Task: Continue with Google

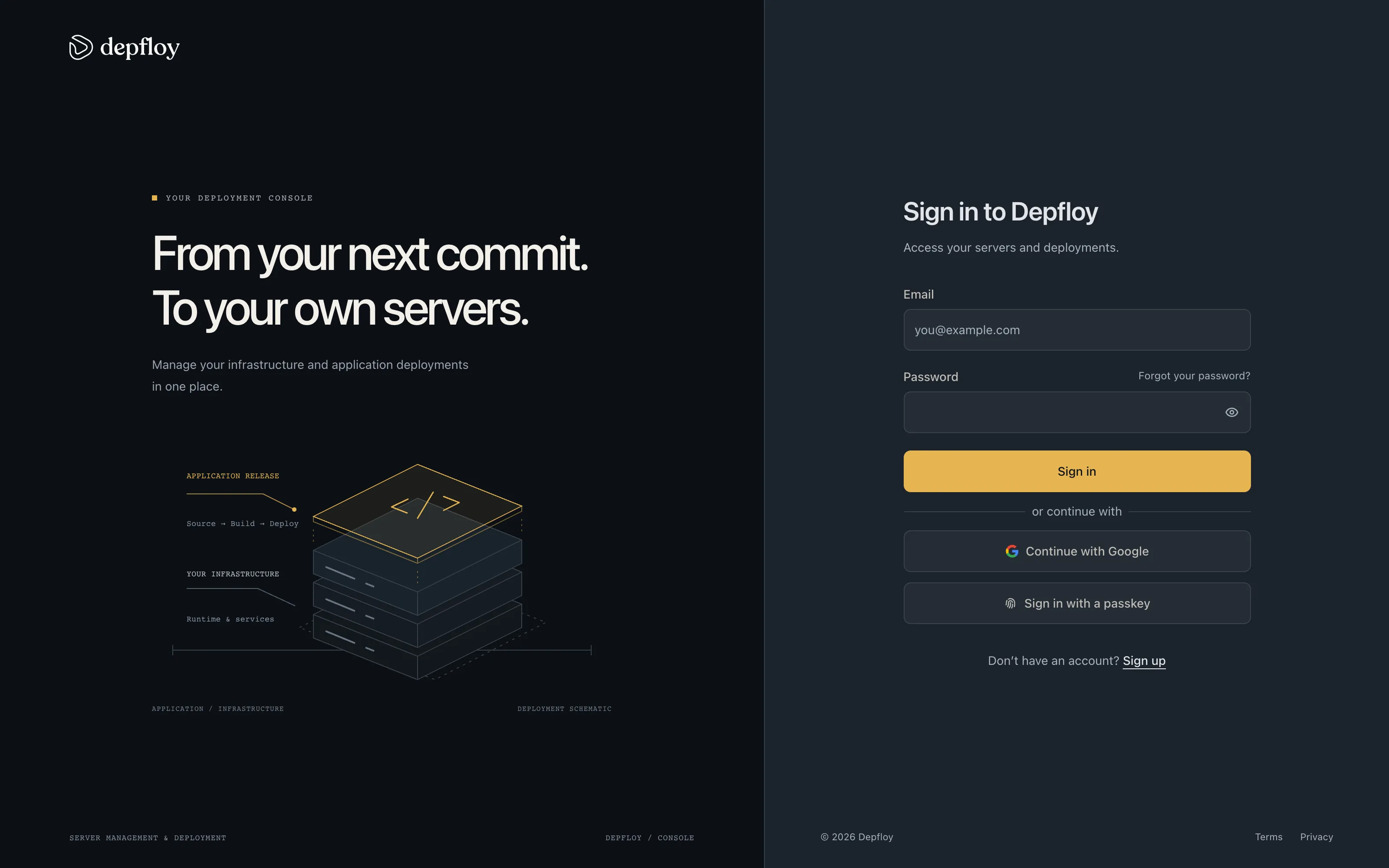Action: point(1077,551)
